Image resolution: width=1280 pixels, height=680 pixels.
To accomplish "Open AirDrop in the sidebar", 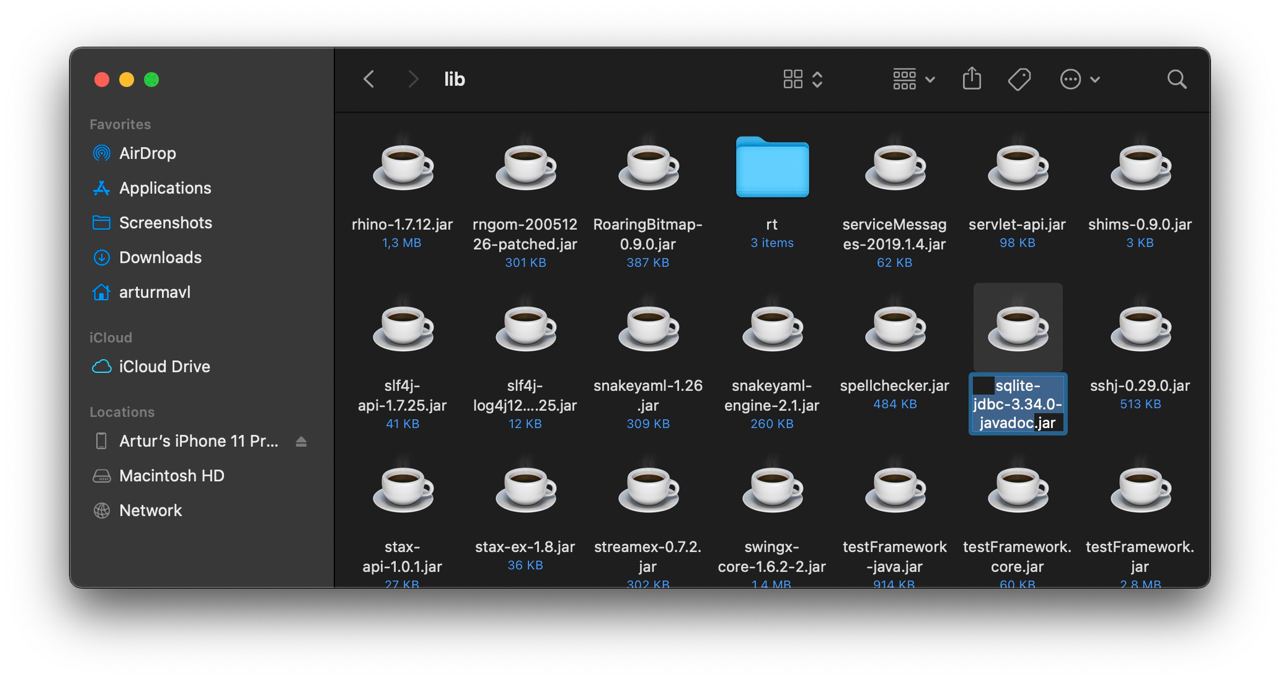I will coord(148,153).
